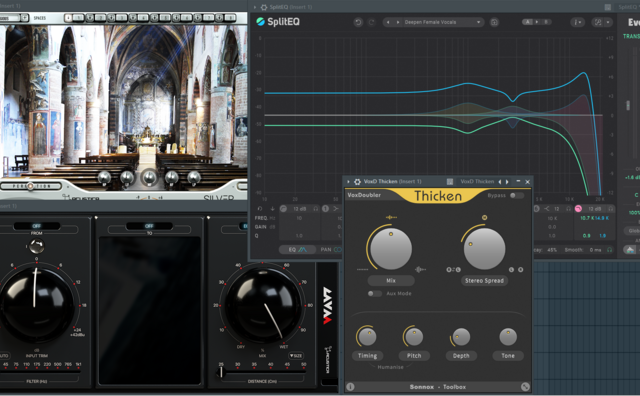Viewport: 640px width, 396px height.
Task: Select the PAN view tab
Action: 331,249
